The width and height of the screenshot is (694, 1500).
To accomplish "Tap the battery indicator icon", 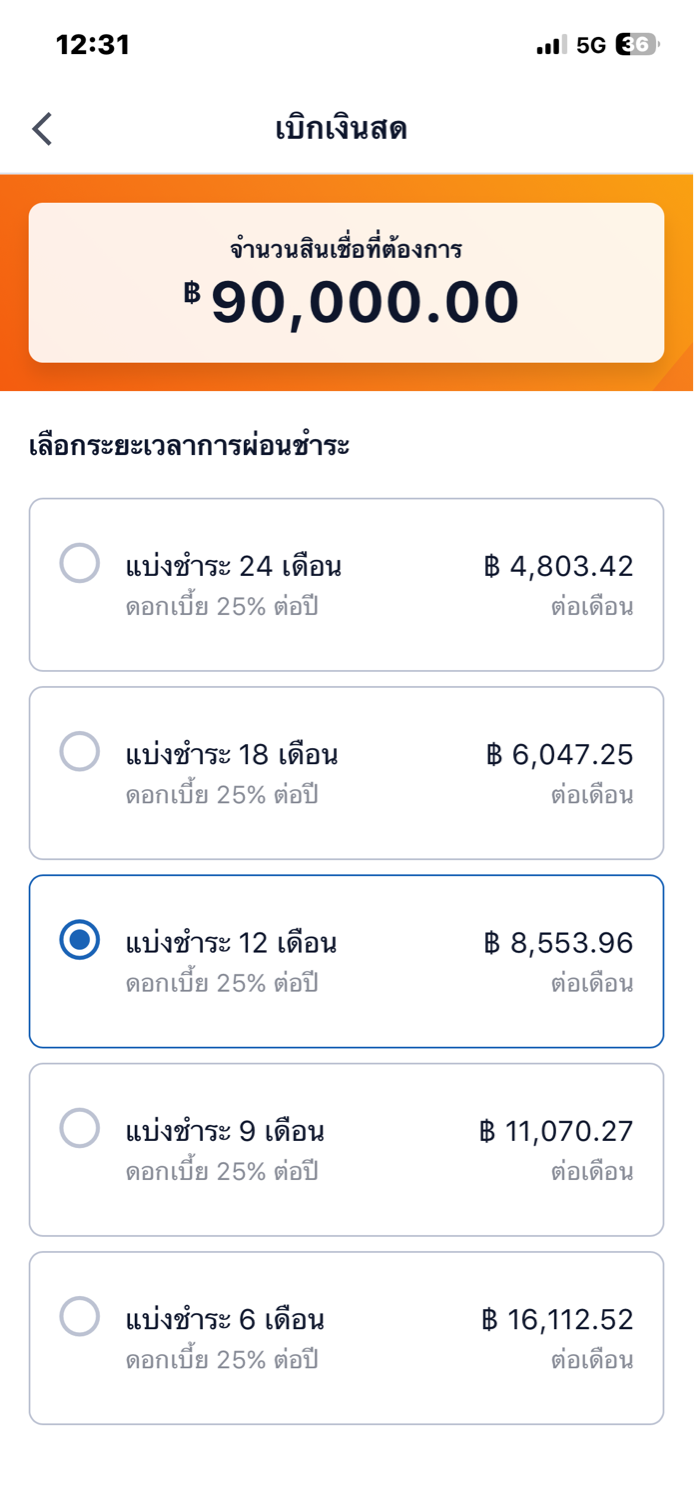I will click(x=636, y=45).
